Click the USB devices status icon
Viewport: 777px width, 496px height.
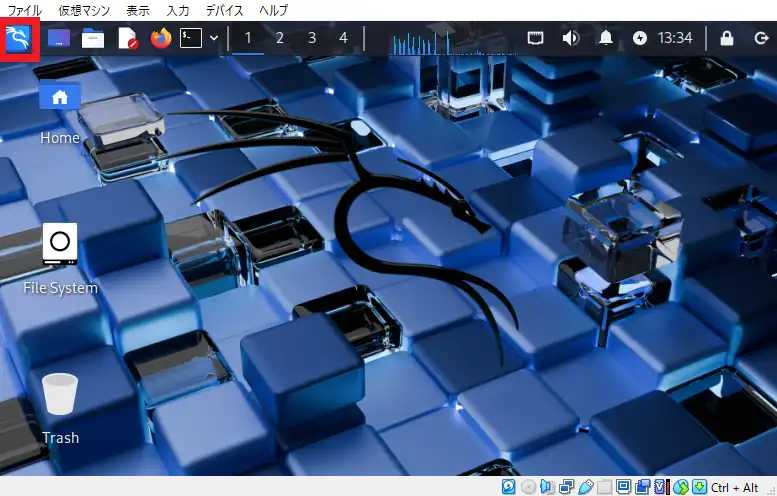pos(585,487)
